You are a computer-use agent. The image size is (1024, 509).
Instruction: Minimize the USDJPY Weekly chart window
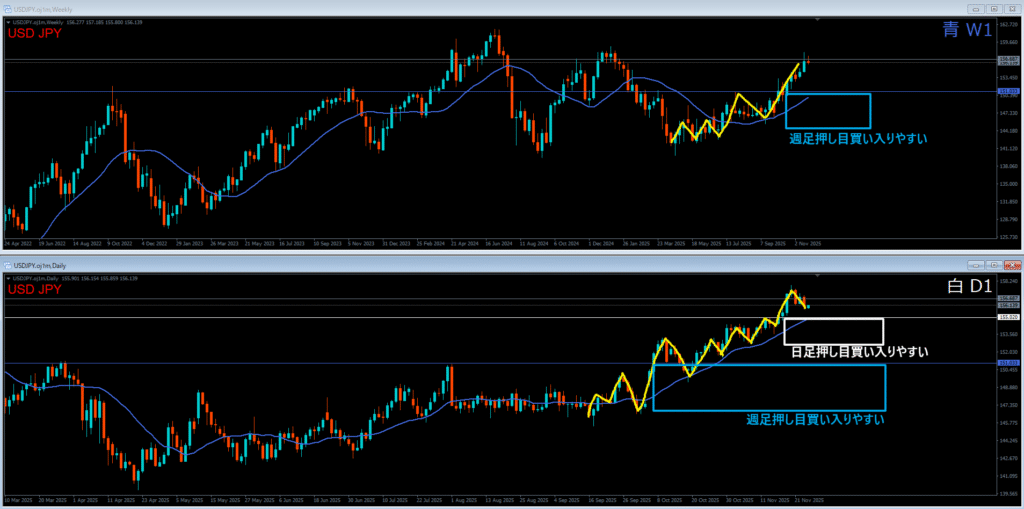click(975, 8)
